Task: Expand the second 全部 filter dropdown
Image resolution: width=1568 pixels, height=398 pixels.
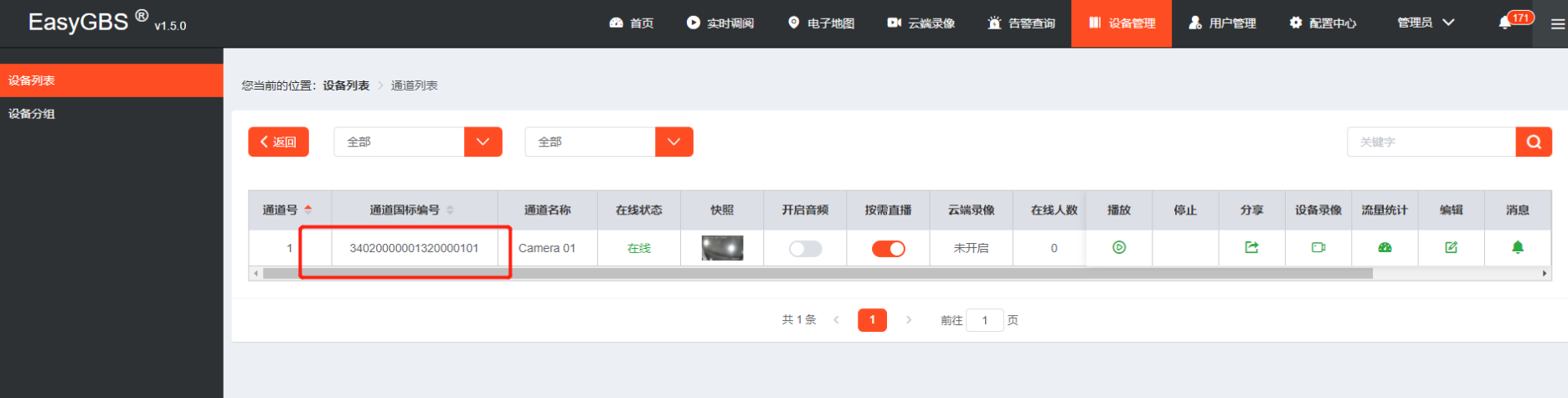Action: click(x=673, y=142)
